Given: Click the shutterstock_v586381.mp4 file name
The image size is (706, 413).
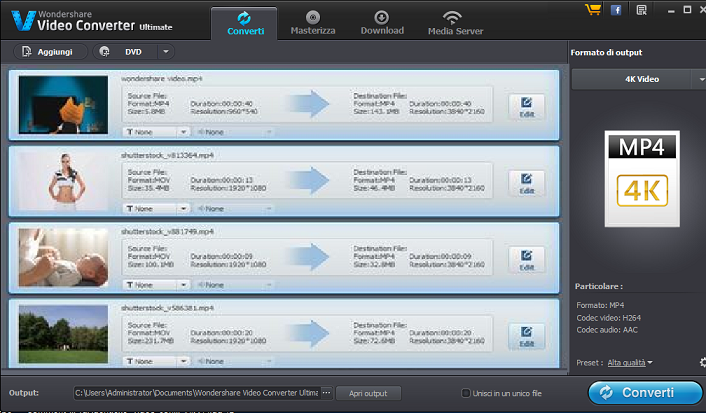Looking at the screenshot, I should coord(167,308).
